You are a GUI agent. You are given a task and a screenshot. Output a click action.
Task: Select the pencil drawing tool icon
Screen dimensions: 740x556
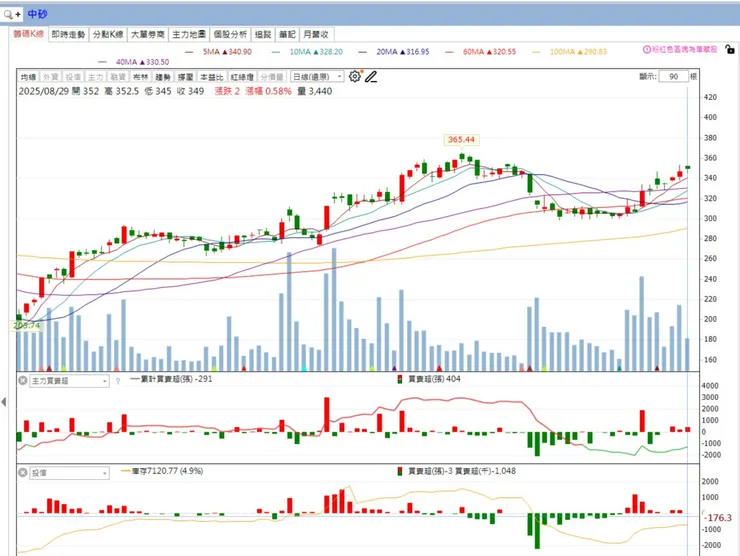(x=371, y=76)
